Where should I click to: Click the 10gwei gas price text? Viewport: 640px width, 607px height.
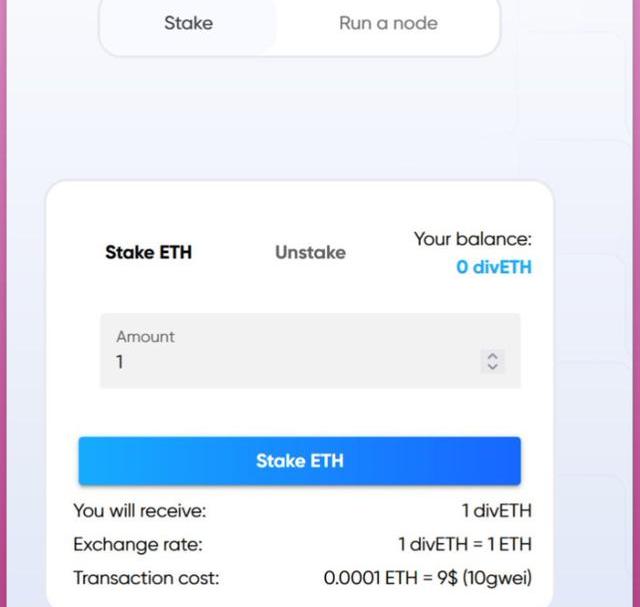[497, 578]
